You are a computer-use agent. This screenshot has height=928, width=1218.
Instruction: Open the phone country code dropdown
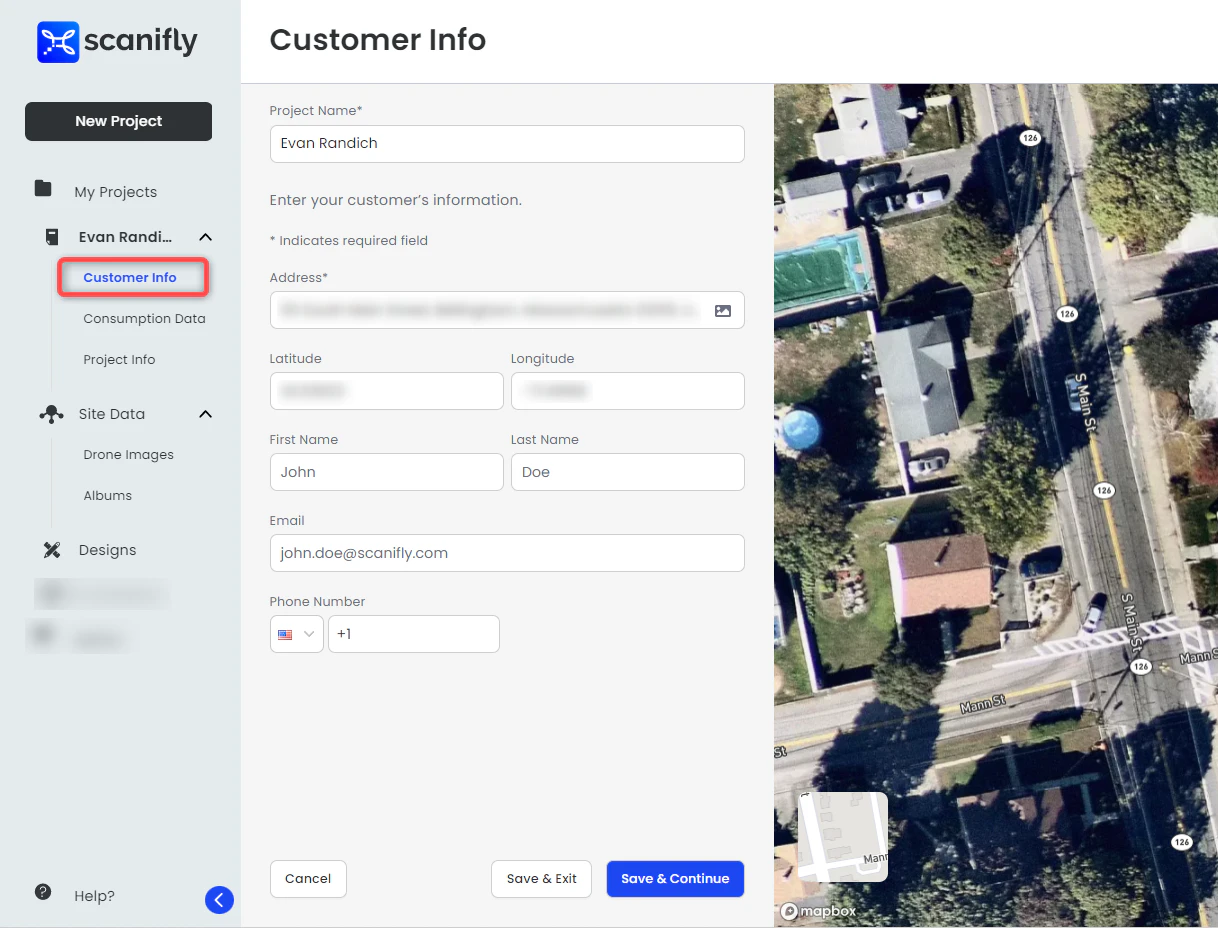coord(296,634)
